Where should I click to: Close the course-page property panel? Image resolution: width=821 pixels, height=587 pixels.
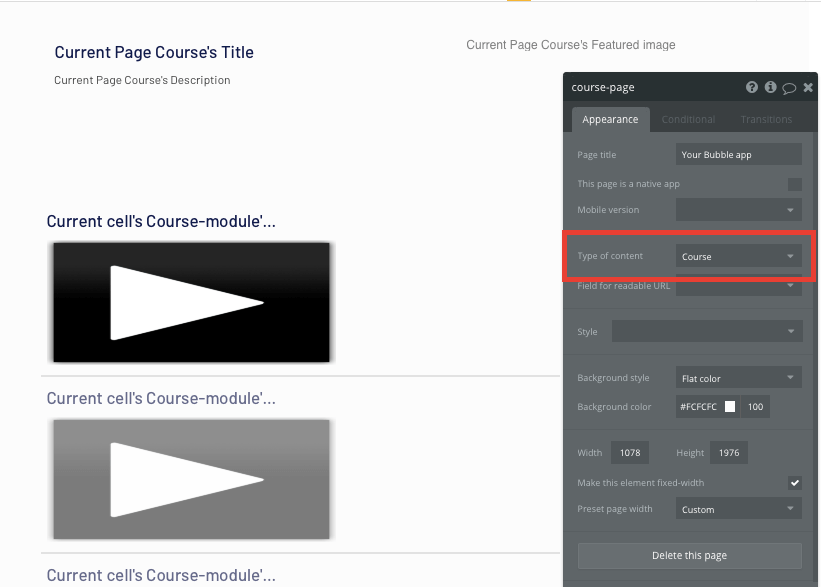[808, 87]
